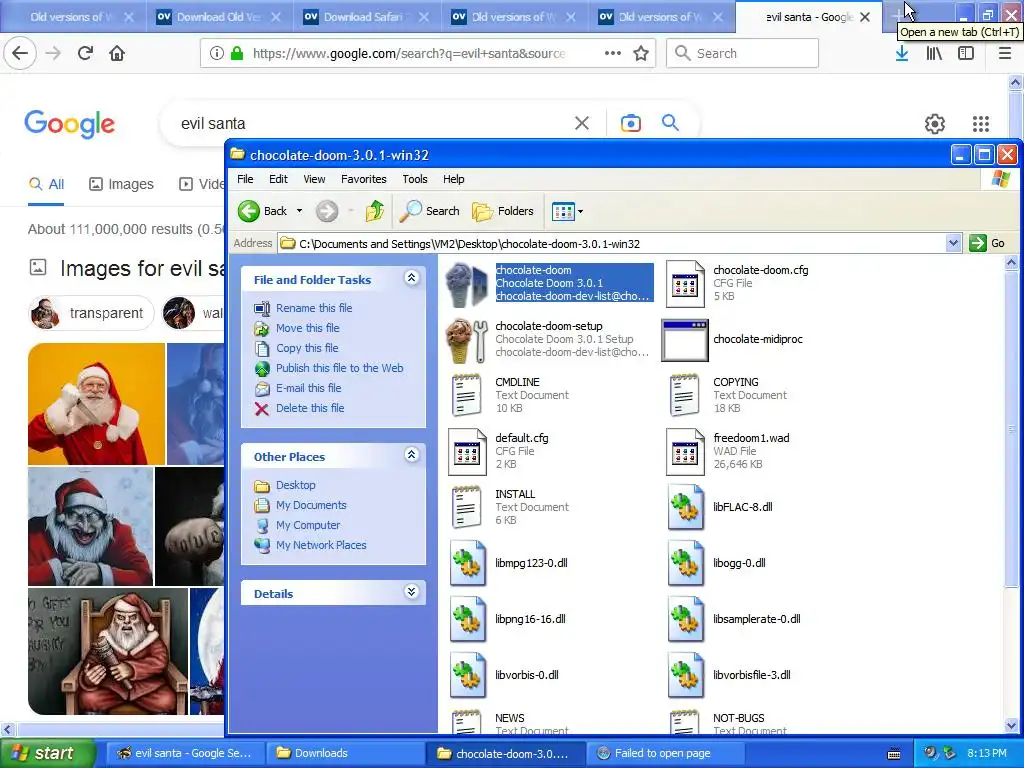Image resolution: width=1024 pixels, height=768 pixels.
Task: Click the transparent image filter chip
Action: pyautogui.click(x=91, y=313)
